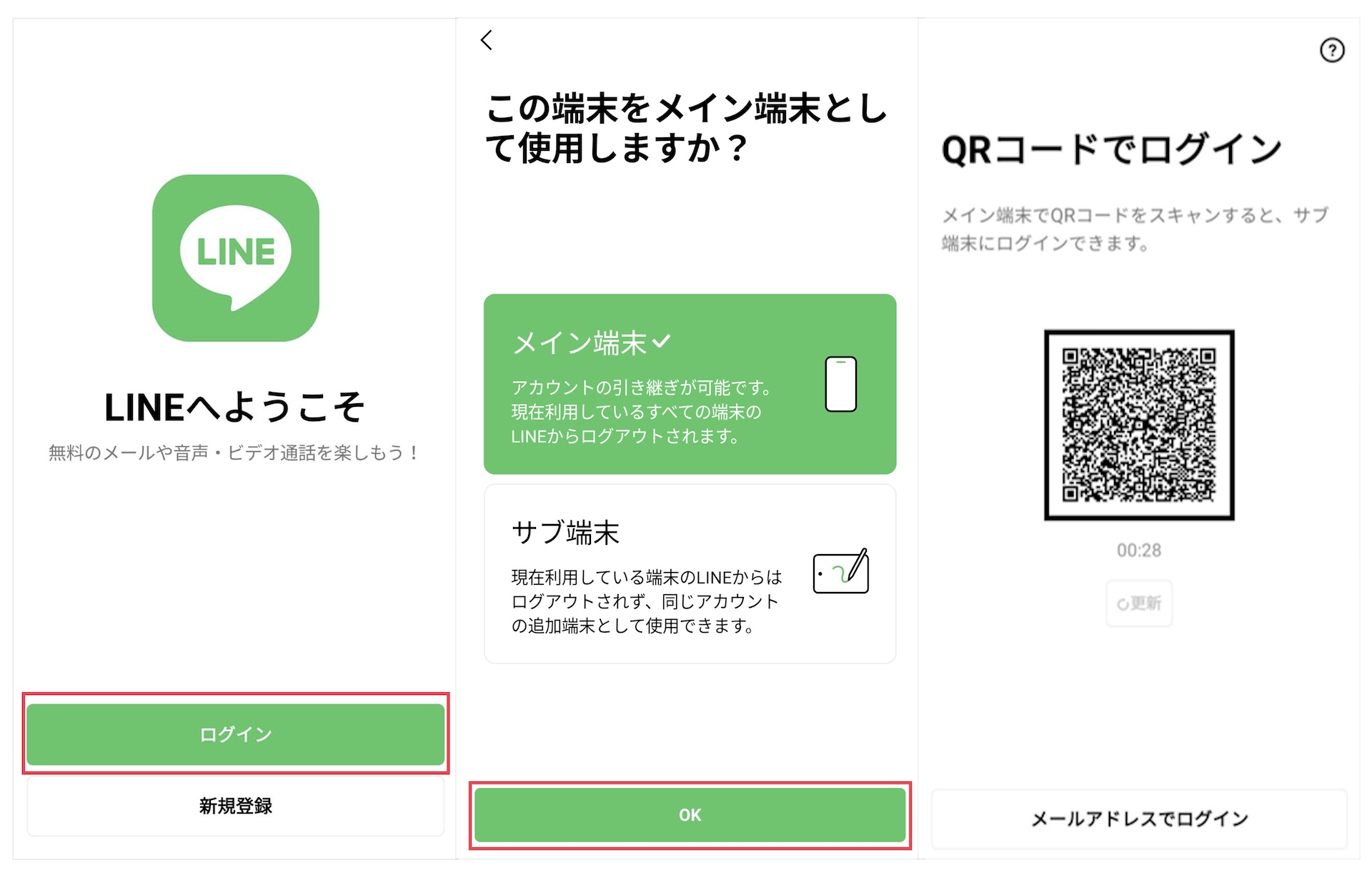The image size is (1372, 888).
Task: Click the QRコードでログイン title
Action: coord(1112,149)
